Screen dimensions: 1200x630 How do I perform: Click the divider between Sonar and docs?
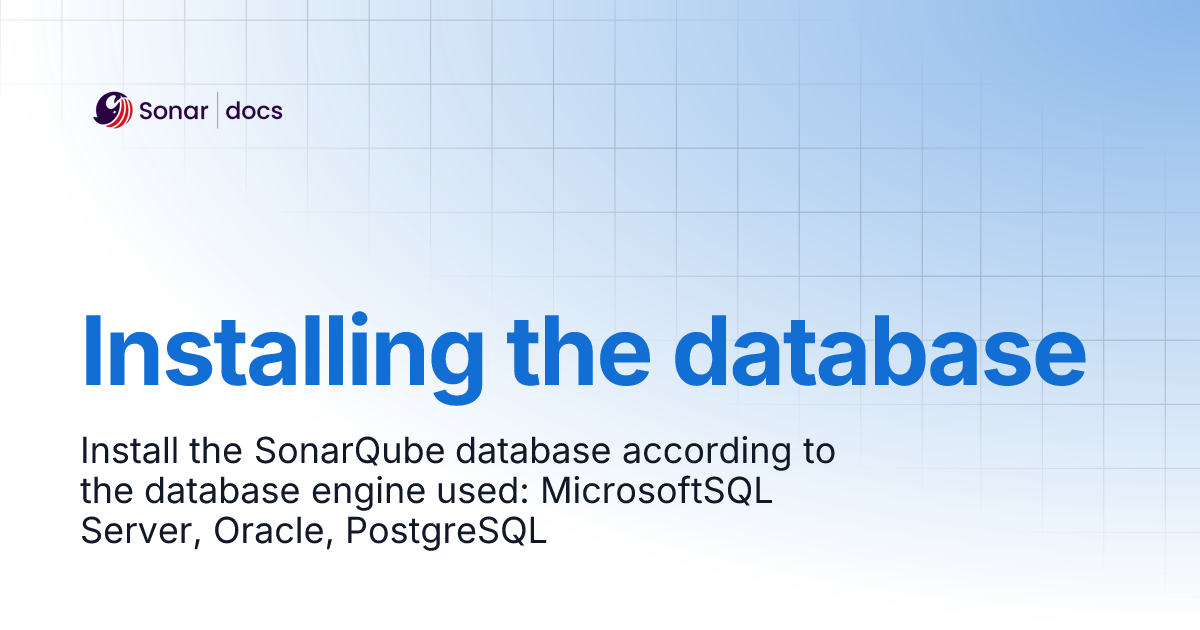[x=217, y=111]
